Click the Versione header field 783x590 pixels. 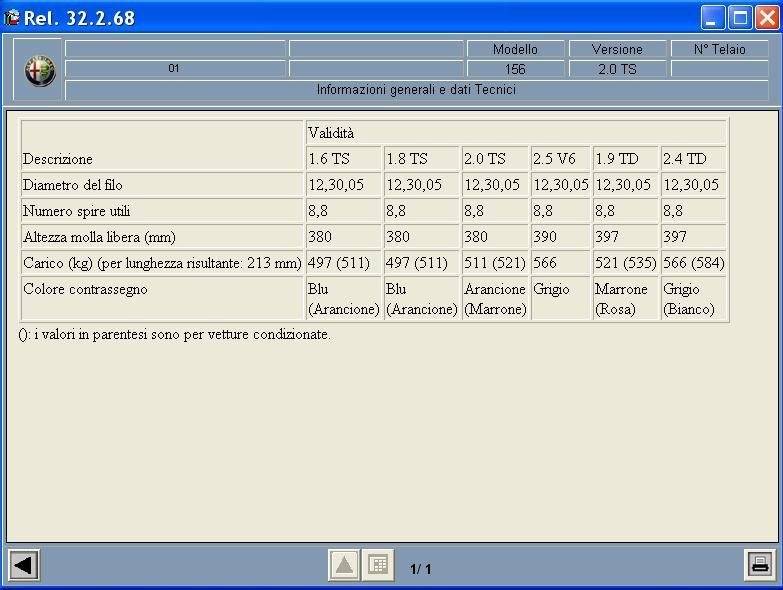click(x=617, y=49)
